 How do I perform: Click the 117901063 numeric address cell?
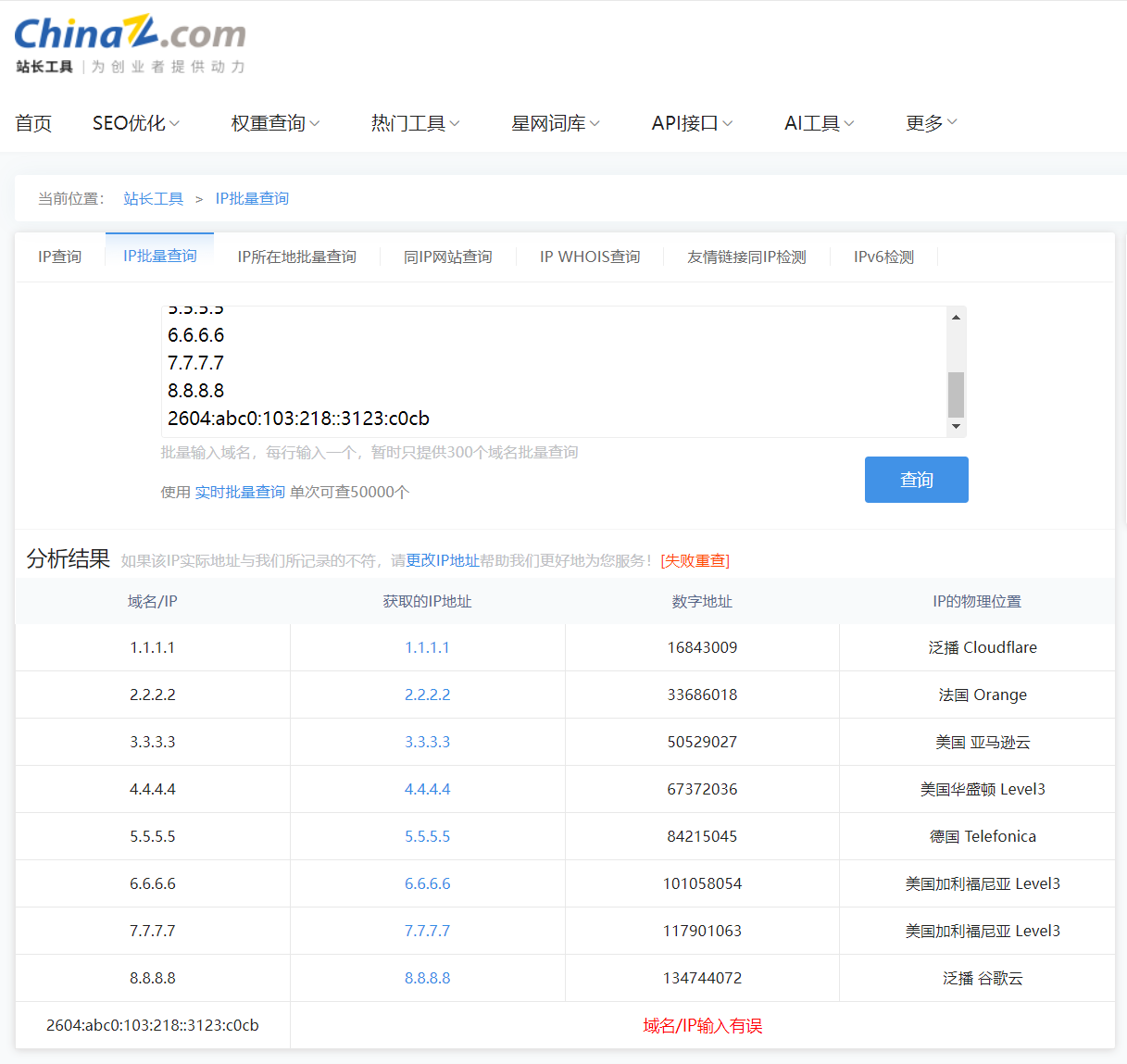702,931
